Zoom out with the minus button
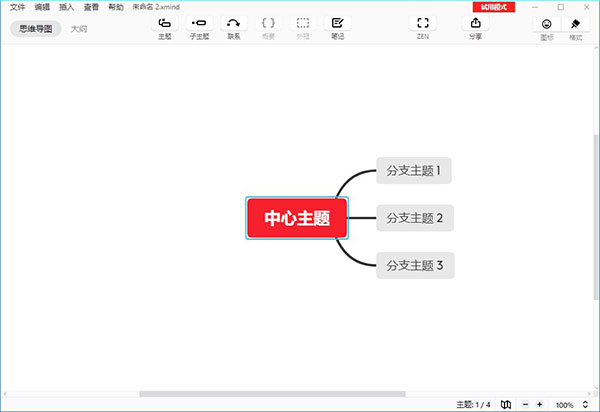600x412 pixels. tap(526, 404)
